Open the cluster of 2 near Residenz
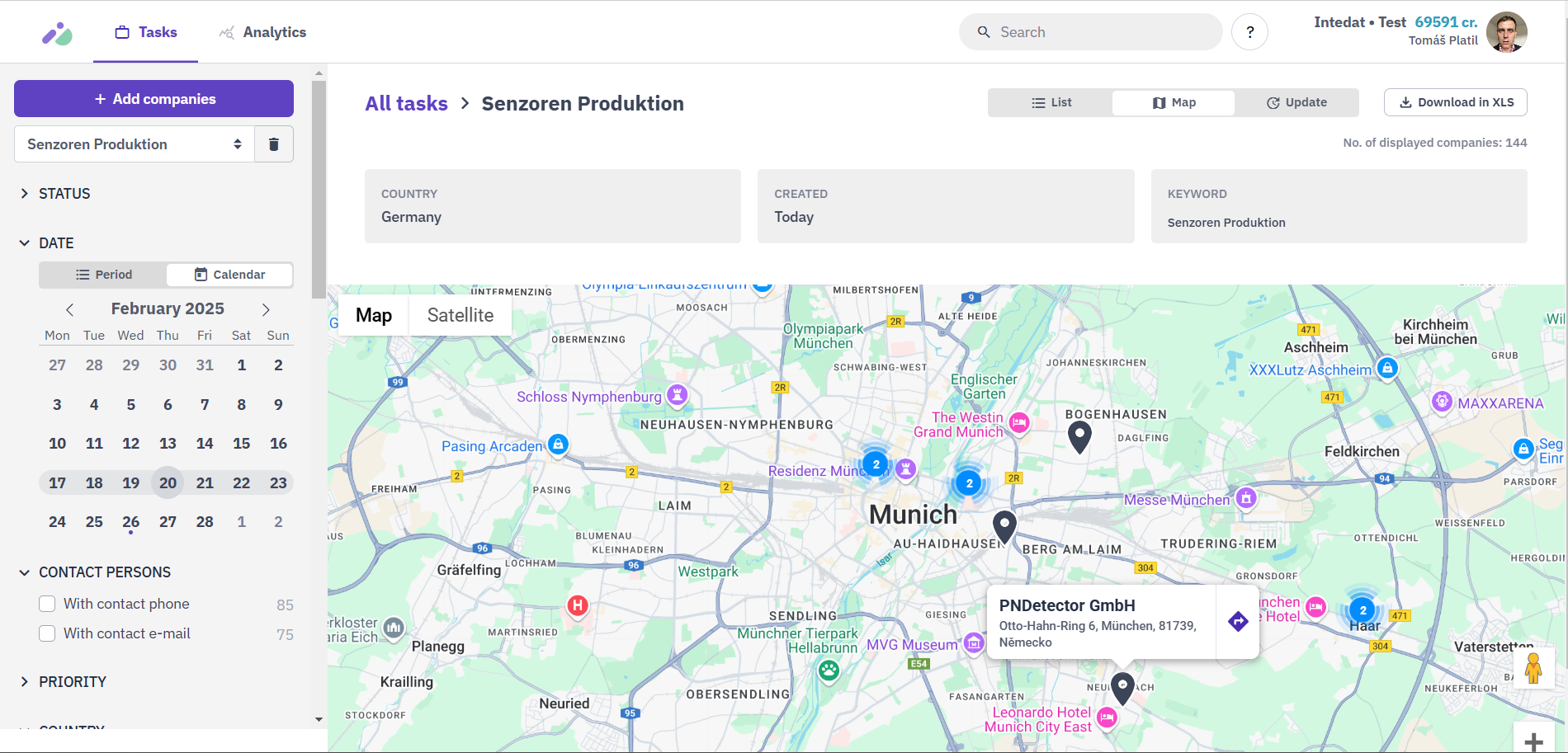The width and height of the screenshot is (1568, 753). (x=876, y=464)
